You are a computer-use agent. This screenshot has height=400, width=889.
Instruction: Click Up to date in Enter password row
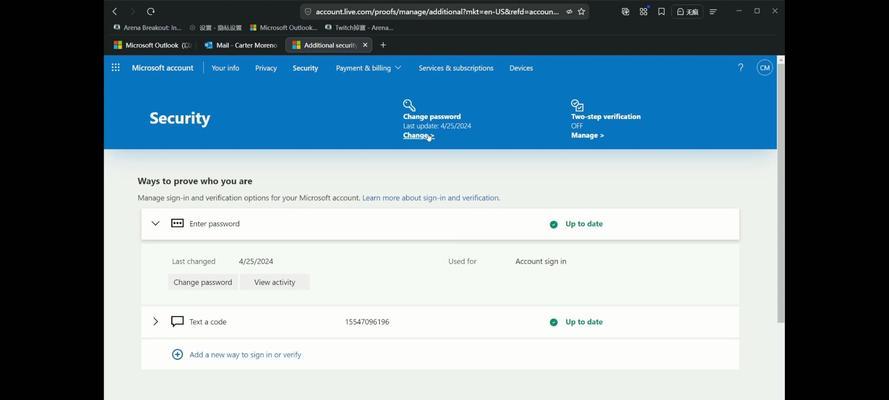(584, 224)
